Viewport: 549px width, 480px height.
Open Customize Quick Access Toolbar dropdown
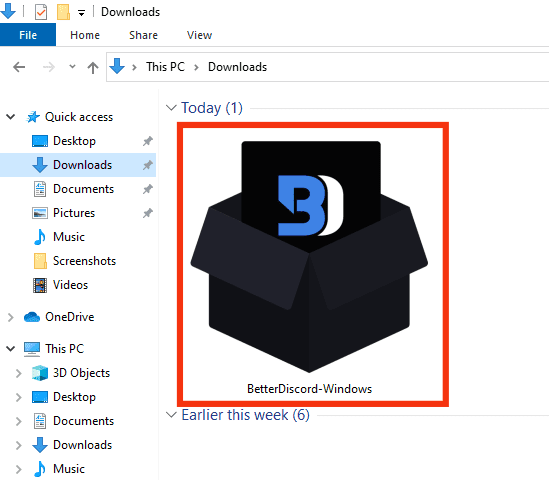(x=81, y=13)
